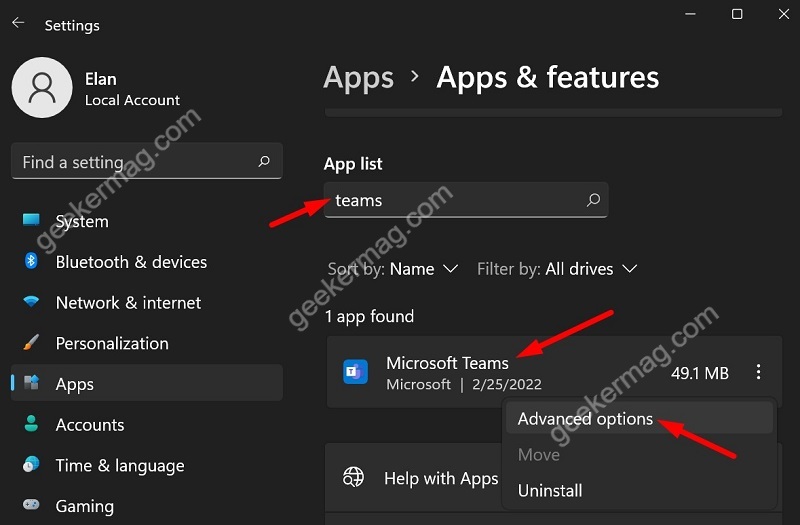The width and height of the screenshot is (800, 525).
Task: Click the Apps icon in sidebar
Action: coord(31,382)
